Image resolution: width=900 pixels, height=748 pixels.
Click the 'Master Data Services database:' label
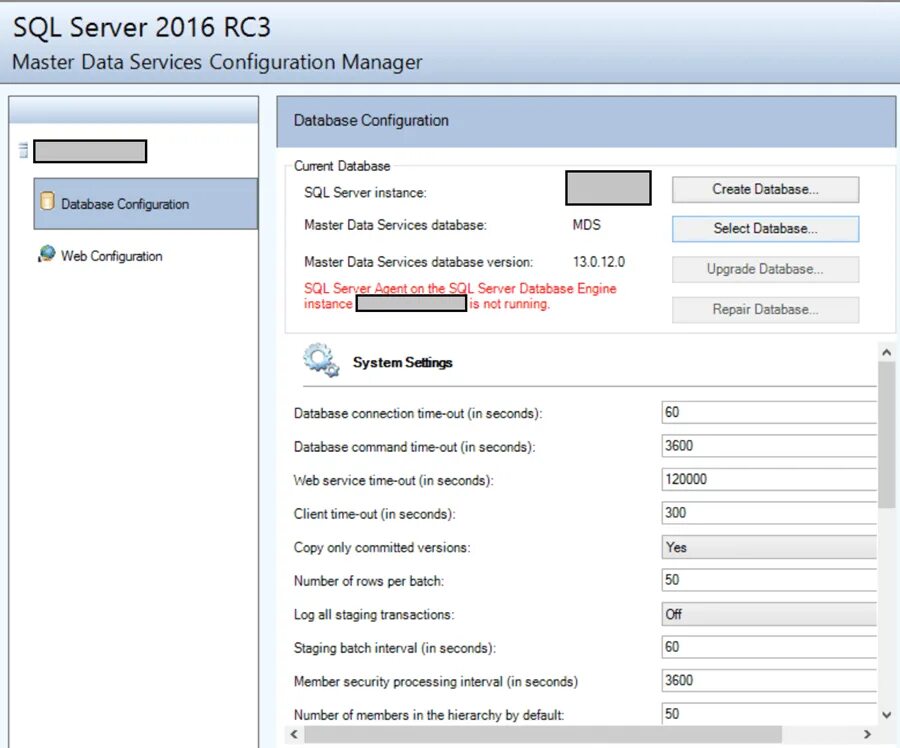[x=395, y=225]
